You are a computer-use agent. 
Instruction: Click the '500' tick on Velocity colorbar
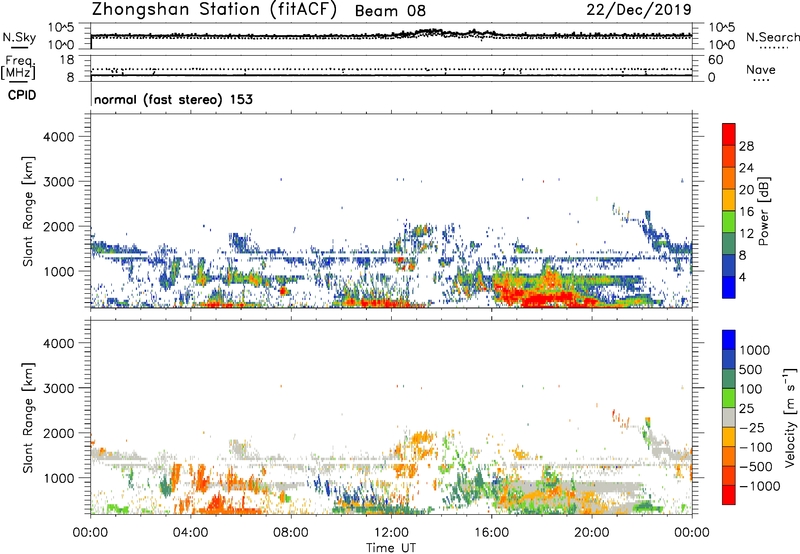pyautogui.click(x=751, y=369)
